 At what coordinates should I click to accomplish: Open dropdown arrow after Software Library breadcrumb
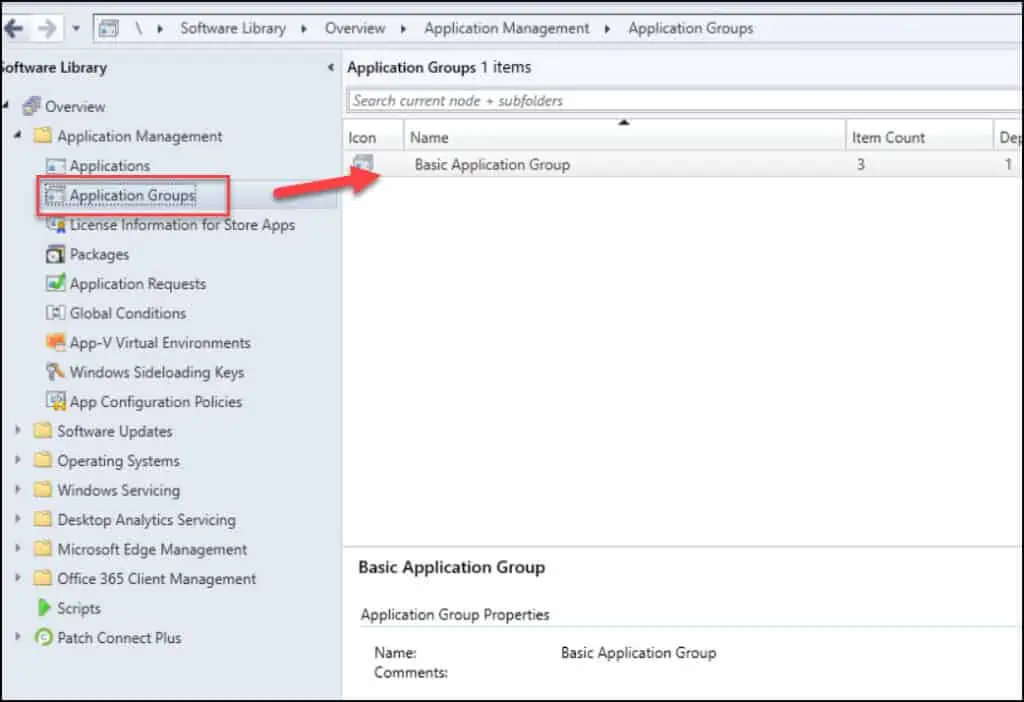point(304,29)
